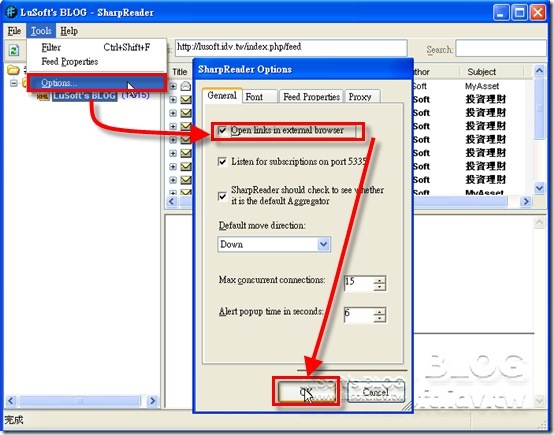The width and height of the screenshot is (554, 435).
Task: Increase Alert popup time seconds
Action: (379, 311)
